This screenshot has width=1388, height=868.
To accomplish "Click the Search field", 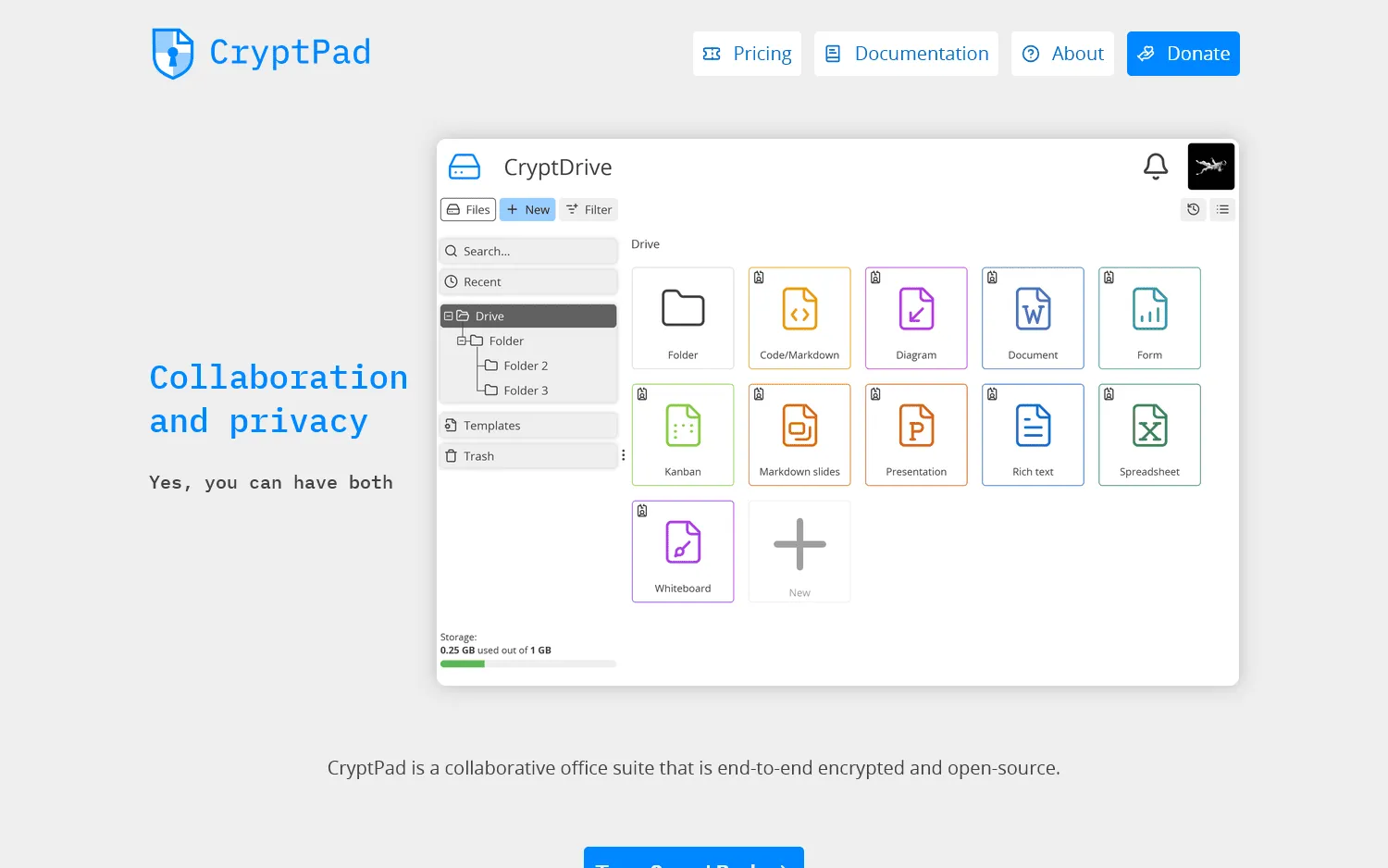I will click(x=528, y=252).
